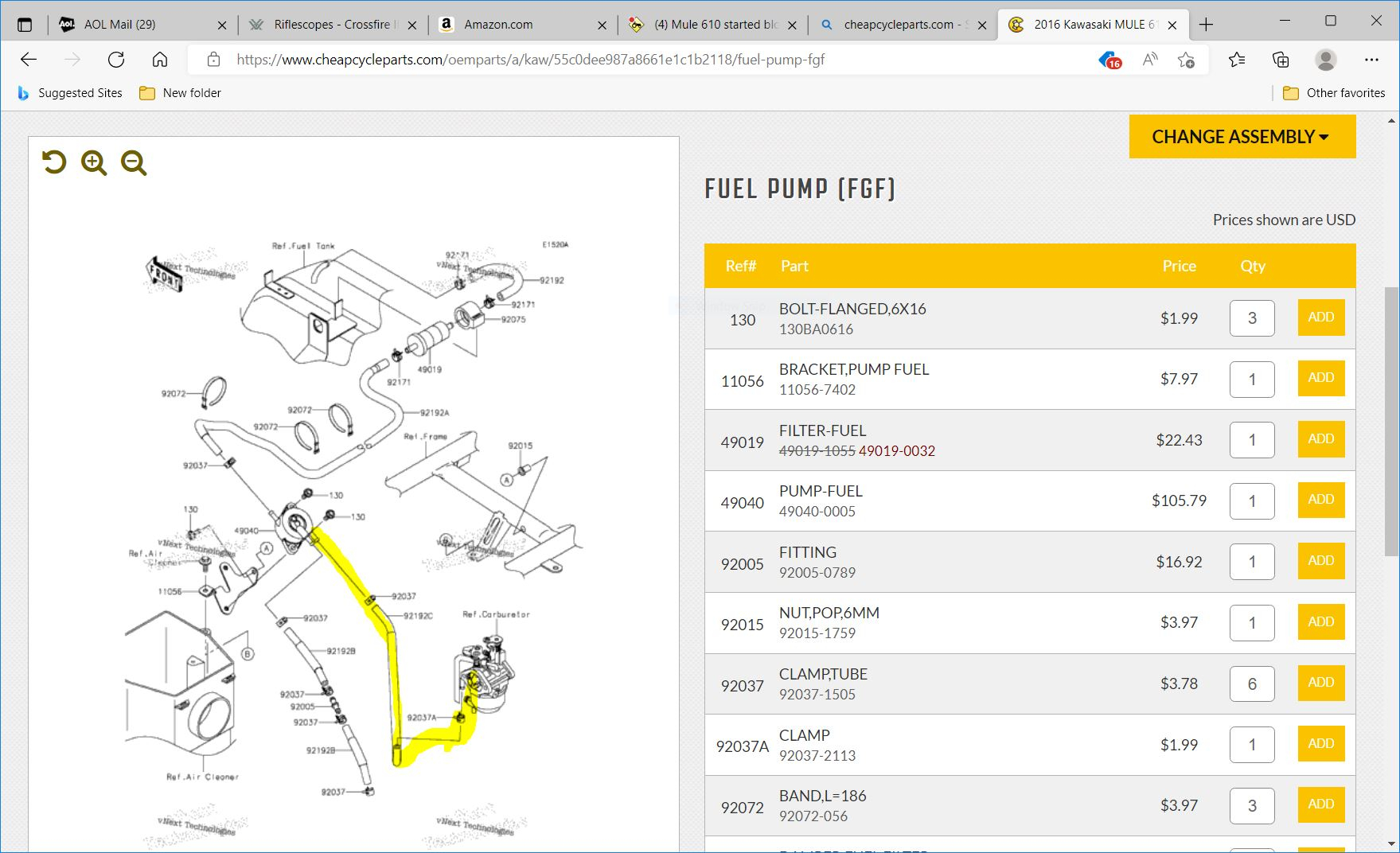Edit quantity for NUT,POP,6MM

1252,623
